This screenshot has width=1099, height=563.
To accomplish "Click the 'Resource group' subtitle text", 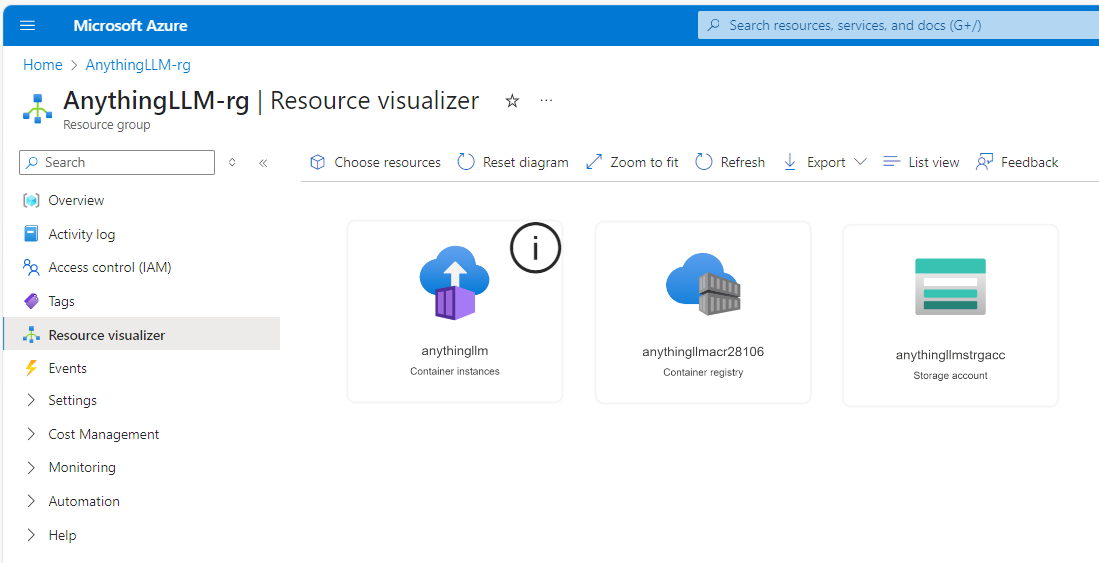I will (x=107, y=125).
